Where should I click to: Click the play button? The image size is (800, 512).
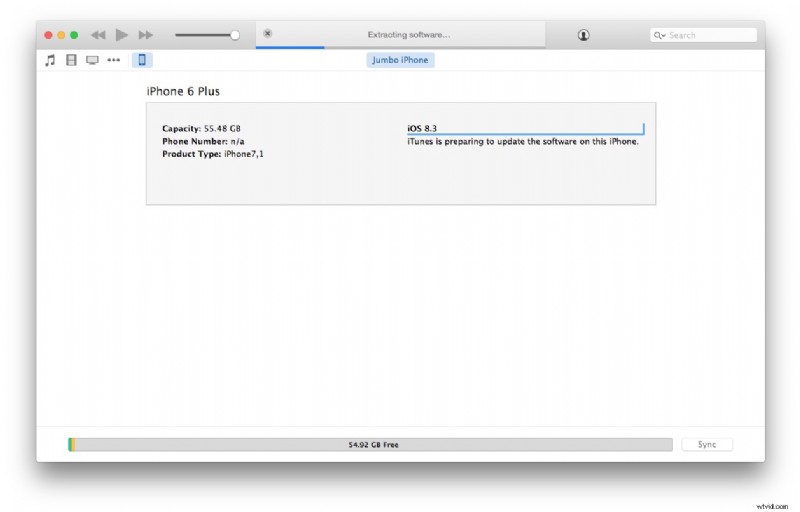click(x=121, y=35)
